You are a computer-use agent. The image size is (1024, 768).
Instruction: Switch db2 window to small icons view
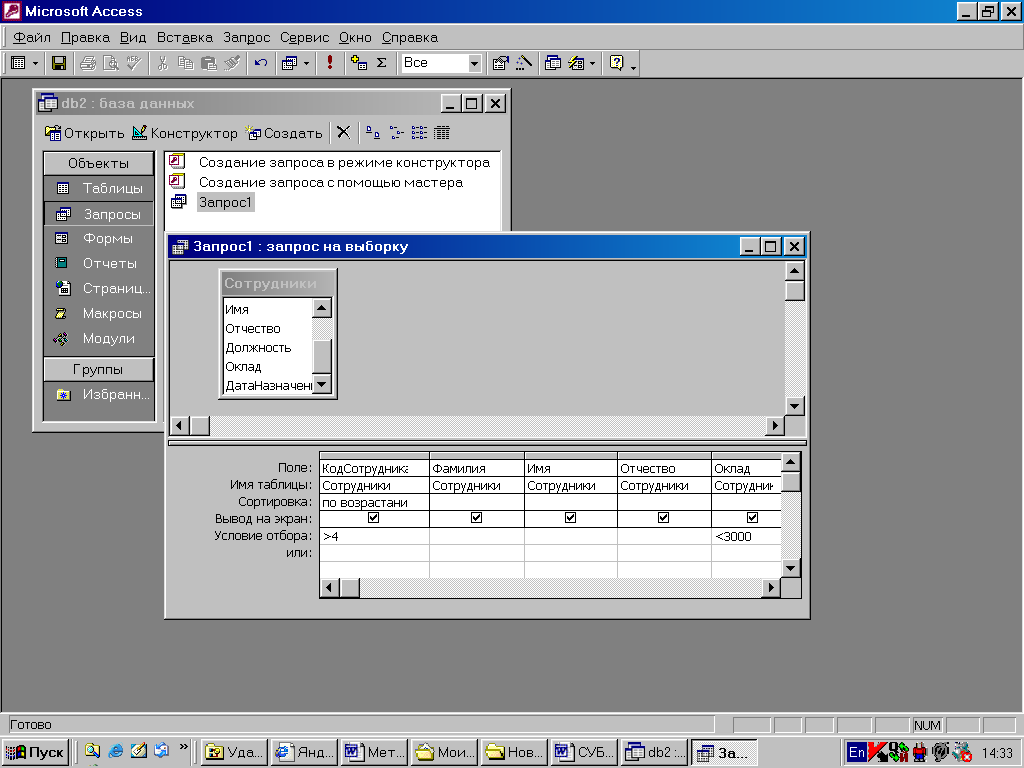(x=396, y=133)
